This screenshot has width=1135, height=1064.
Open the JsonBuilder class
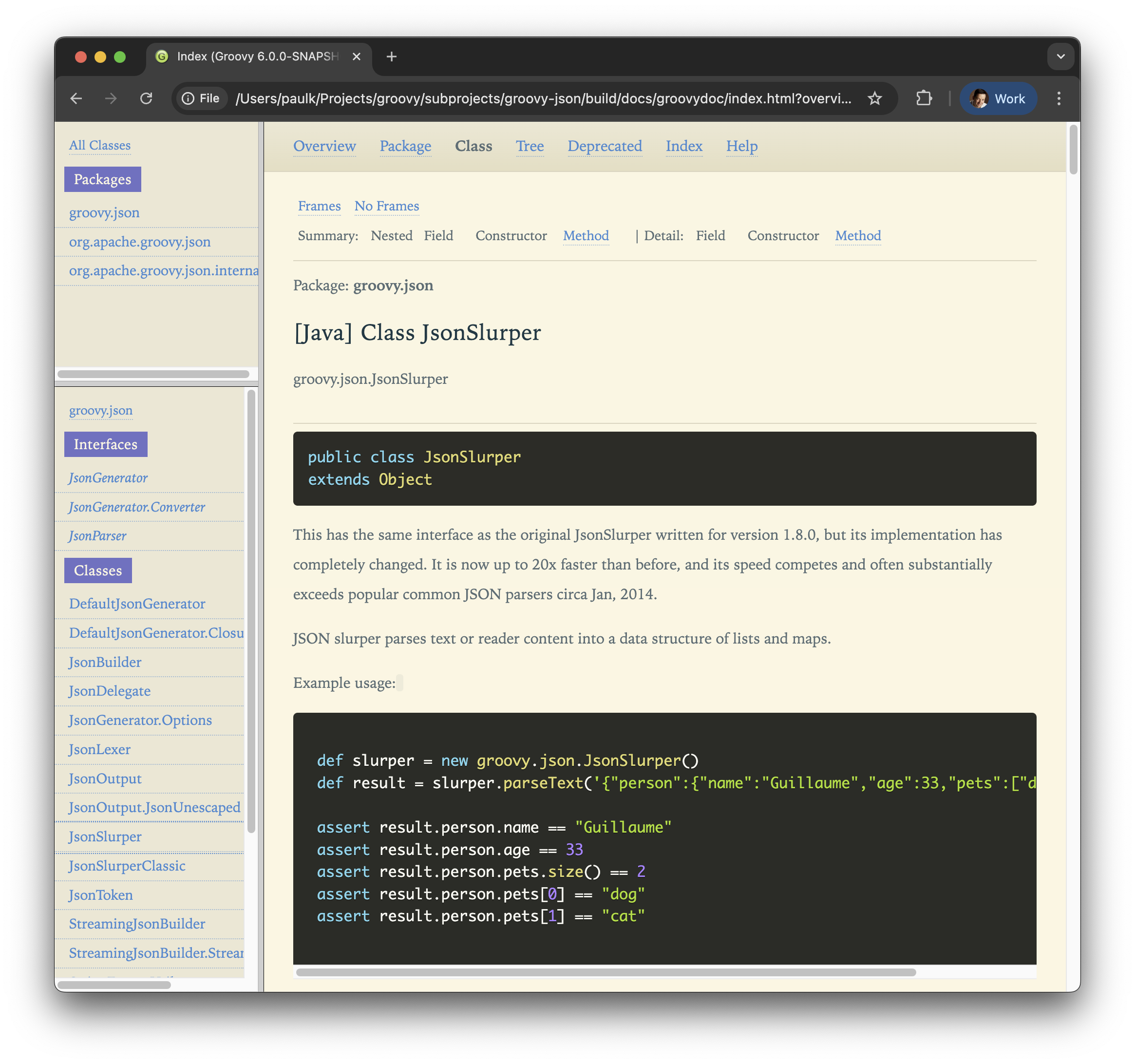tap(105, 662)
